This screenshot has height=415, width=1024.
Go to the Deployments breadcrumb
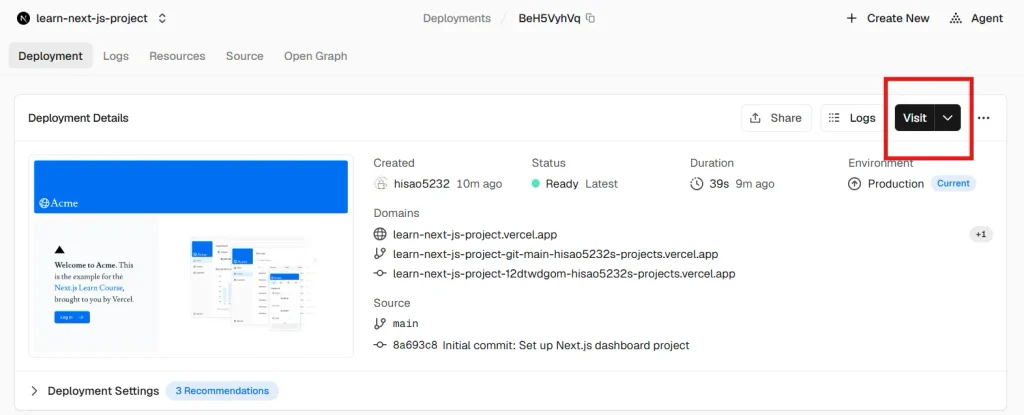point(456,18)
